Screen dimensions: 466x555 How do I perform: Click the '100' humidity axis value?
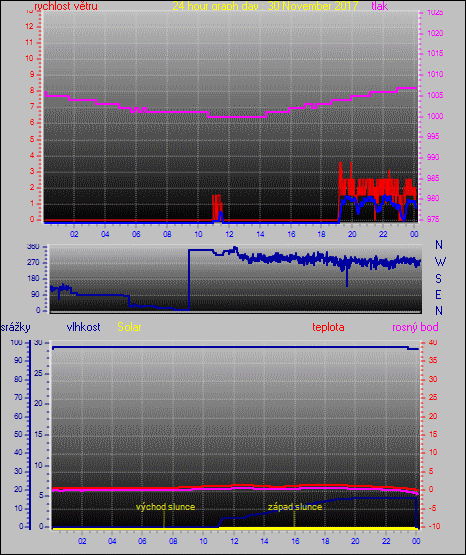(17, 343)
